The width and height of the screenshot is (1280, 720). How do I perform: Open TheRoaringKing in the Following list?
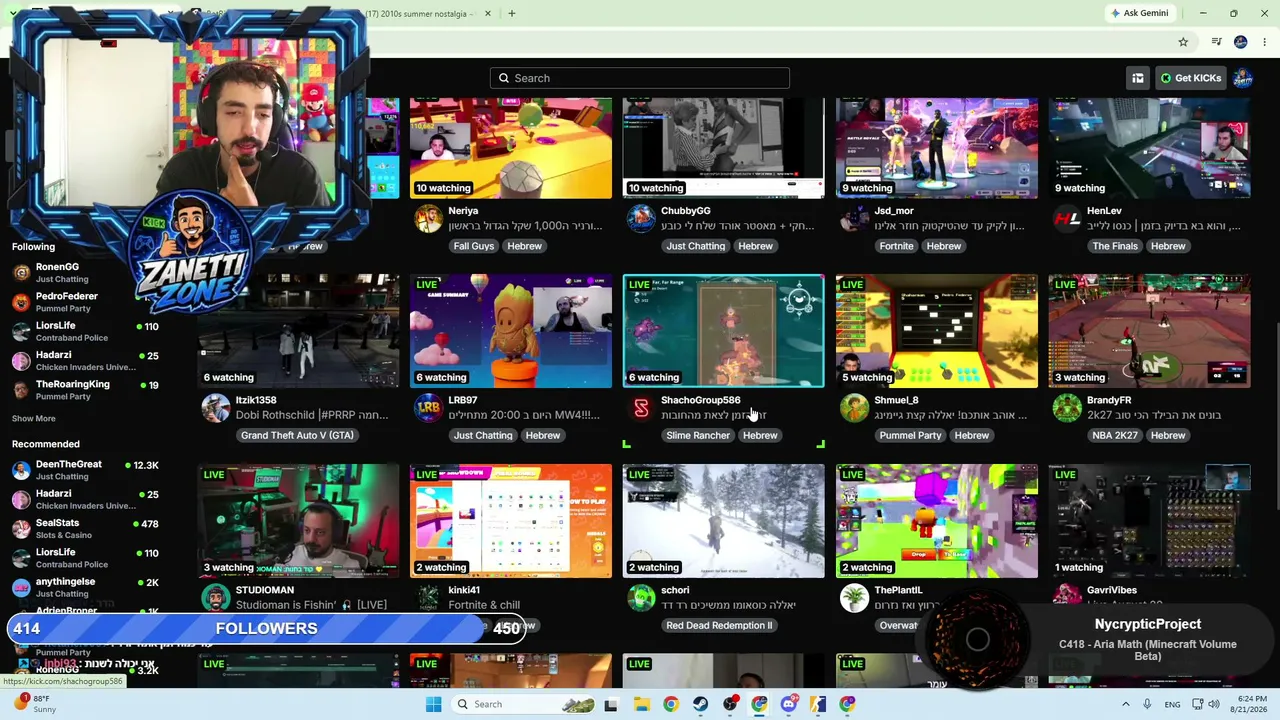tap(84, 390)
